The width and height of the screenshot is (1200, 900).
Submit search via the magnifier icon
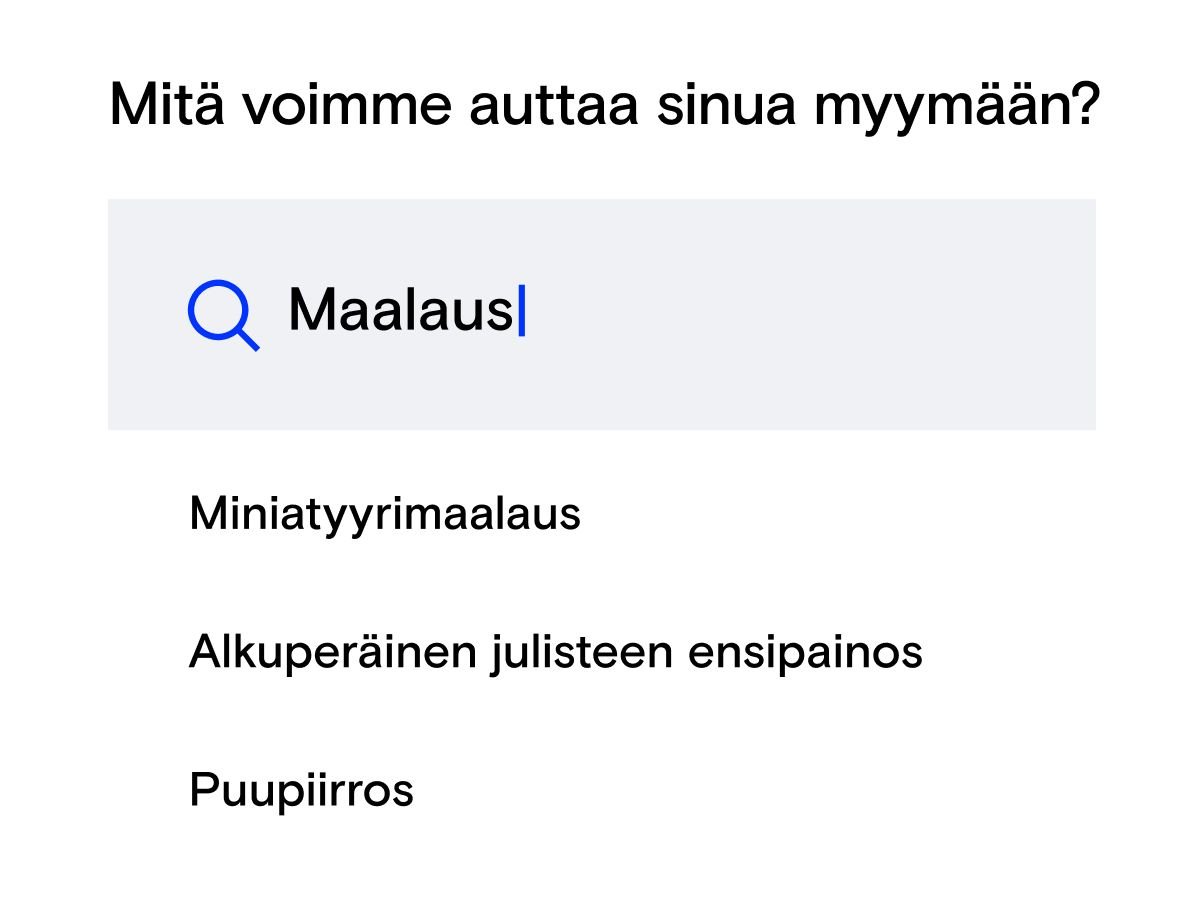[x=222, y=315]
